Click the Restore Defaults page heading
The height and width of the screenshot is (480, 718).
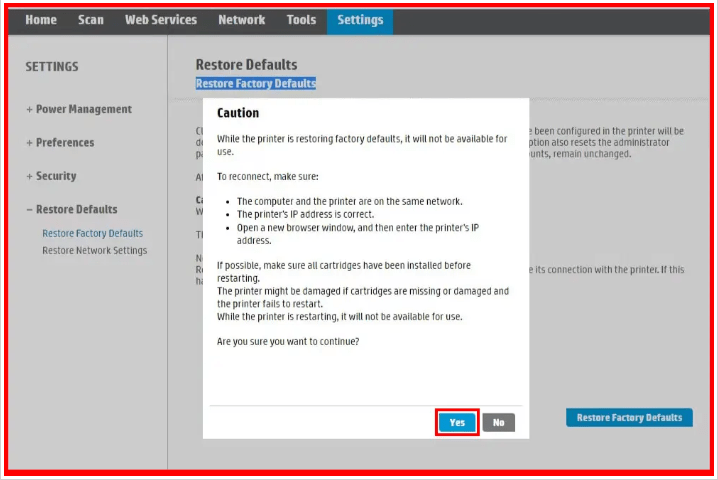[x=246, y=65]
